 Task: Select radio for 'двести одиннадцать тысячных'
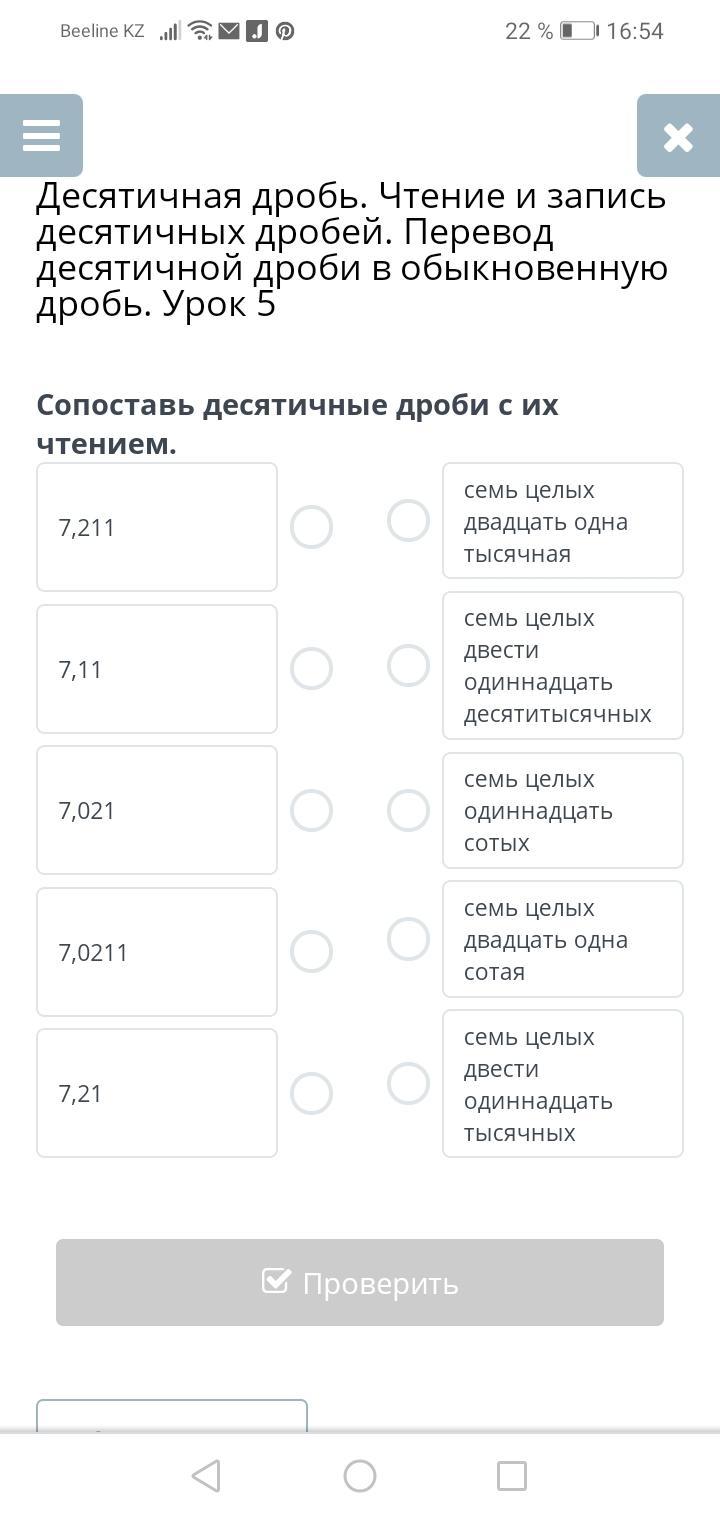[408, 1084]
